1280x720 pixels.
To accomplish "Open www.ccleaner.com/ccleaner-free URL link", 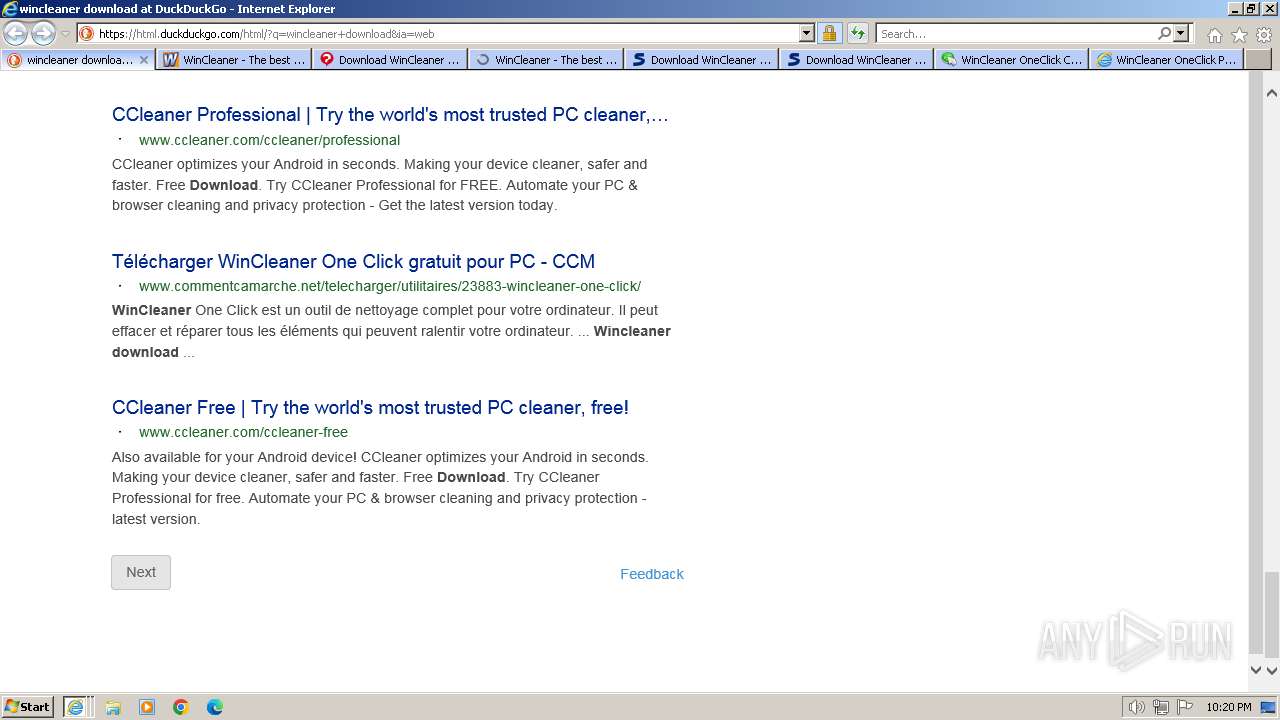I will point(243,432).
